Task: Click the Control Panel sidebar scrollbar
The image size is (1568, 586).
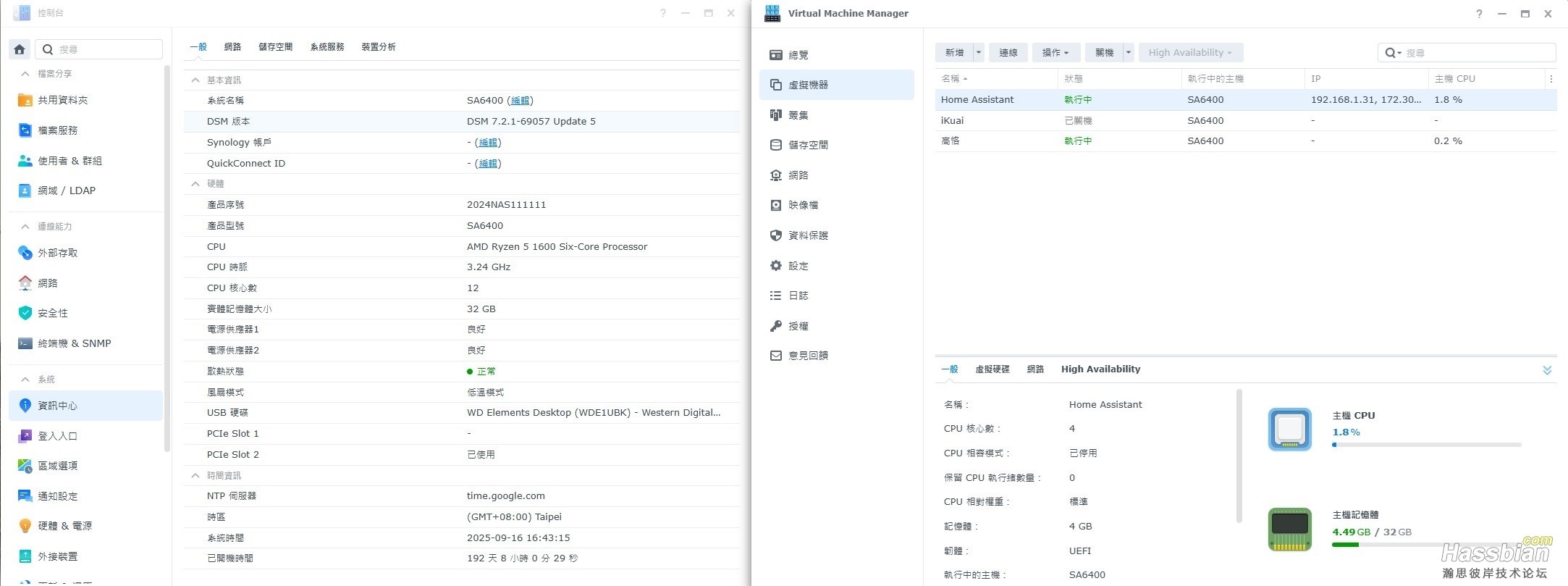Action: point(167,257)
